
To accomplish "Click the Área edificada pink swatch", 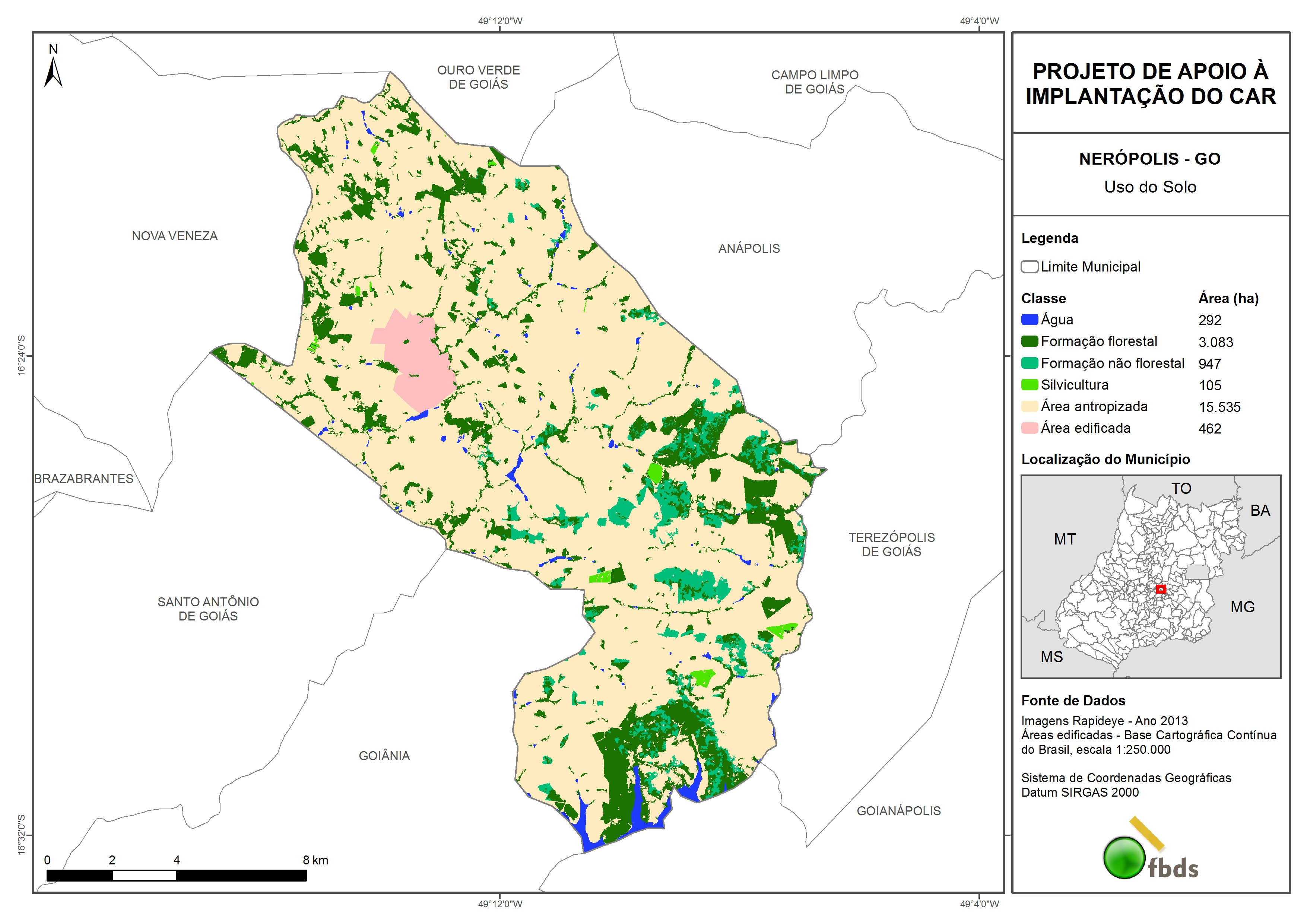I will point(1029,428).
